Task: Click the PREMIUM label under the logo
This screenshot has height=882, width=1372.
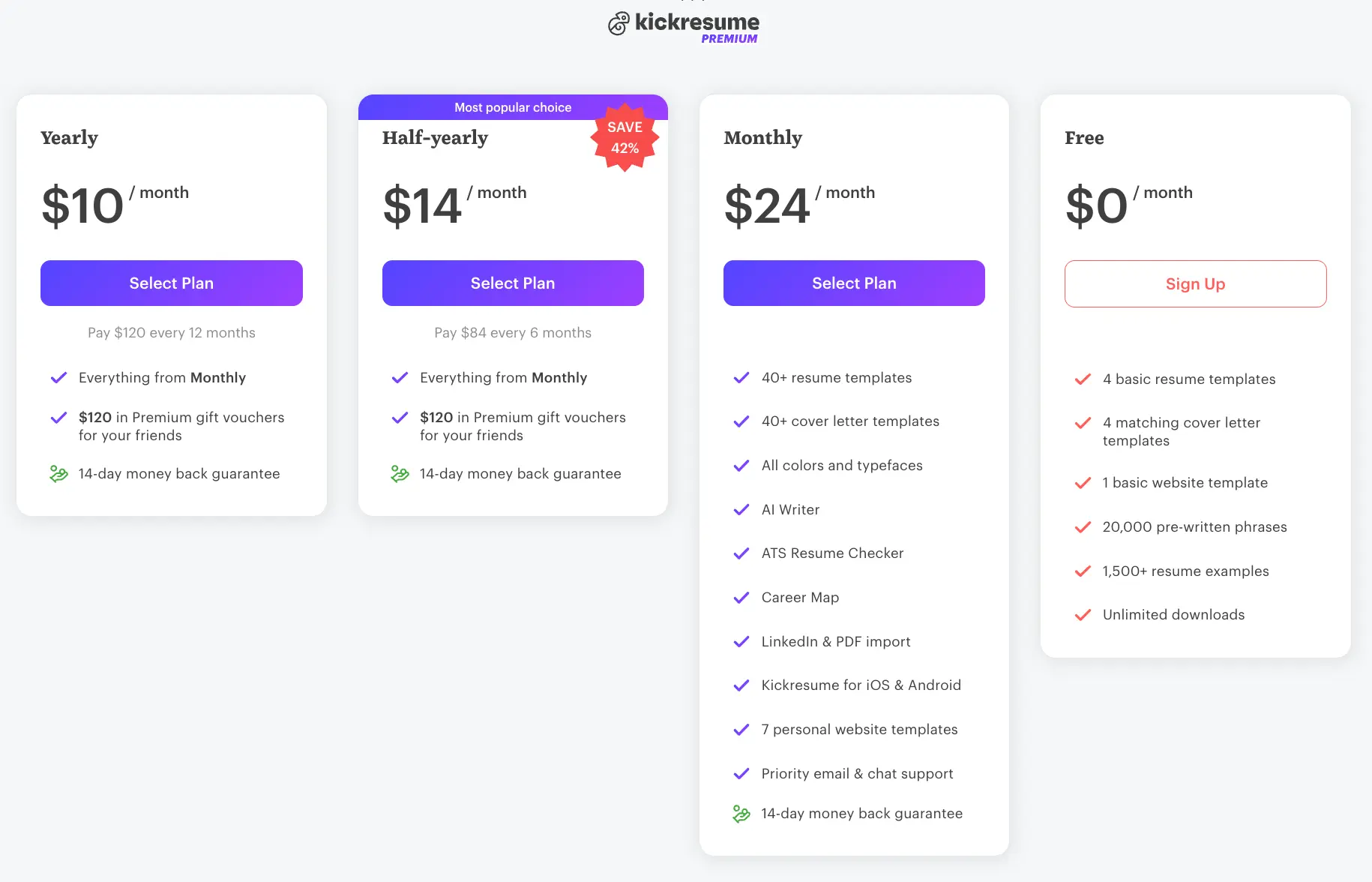Action: pos(727,38)
